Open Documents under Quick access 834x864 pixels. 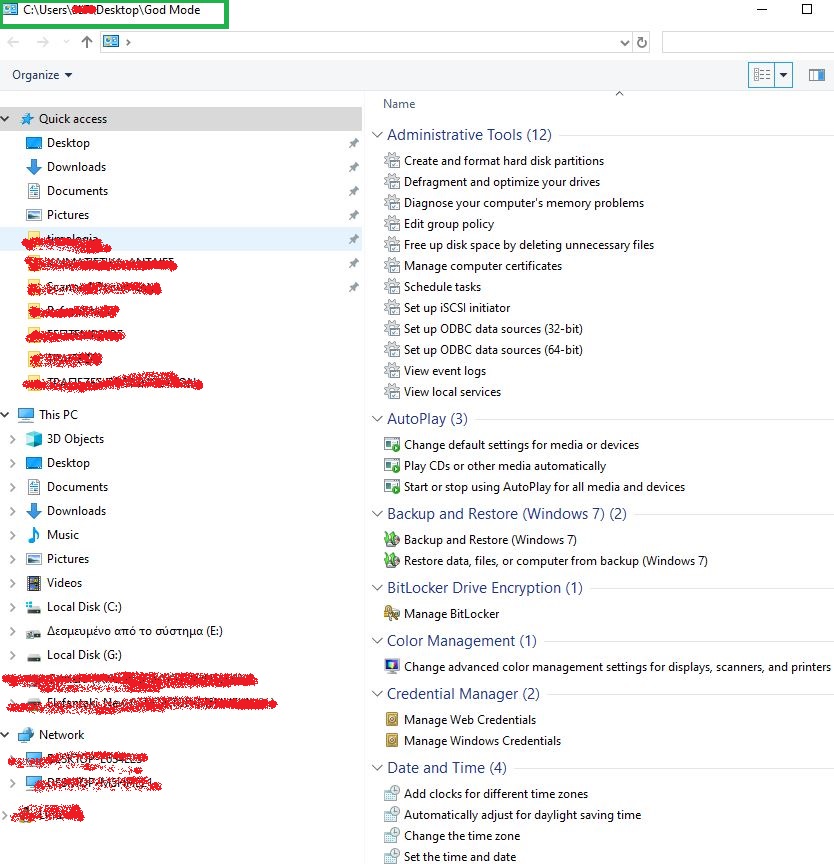(x=77, y=191)
